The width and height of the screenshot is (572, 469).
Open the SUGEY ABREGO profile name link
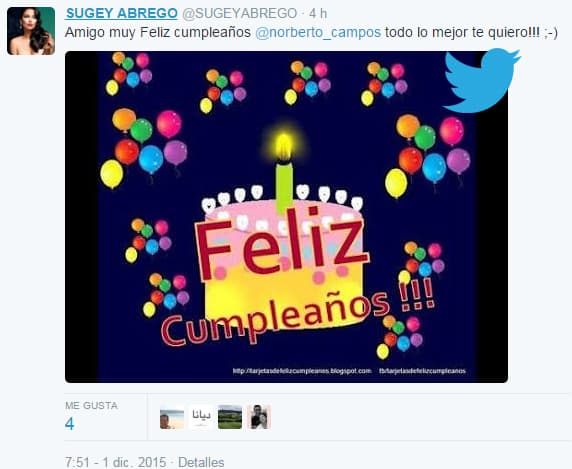click(121, 13)
